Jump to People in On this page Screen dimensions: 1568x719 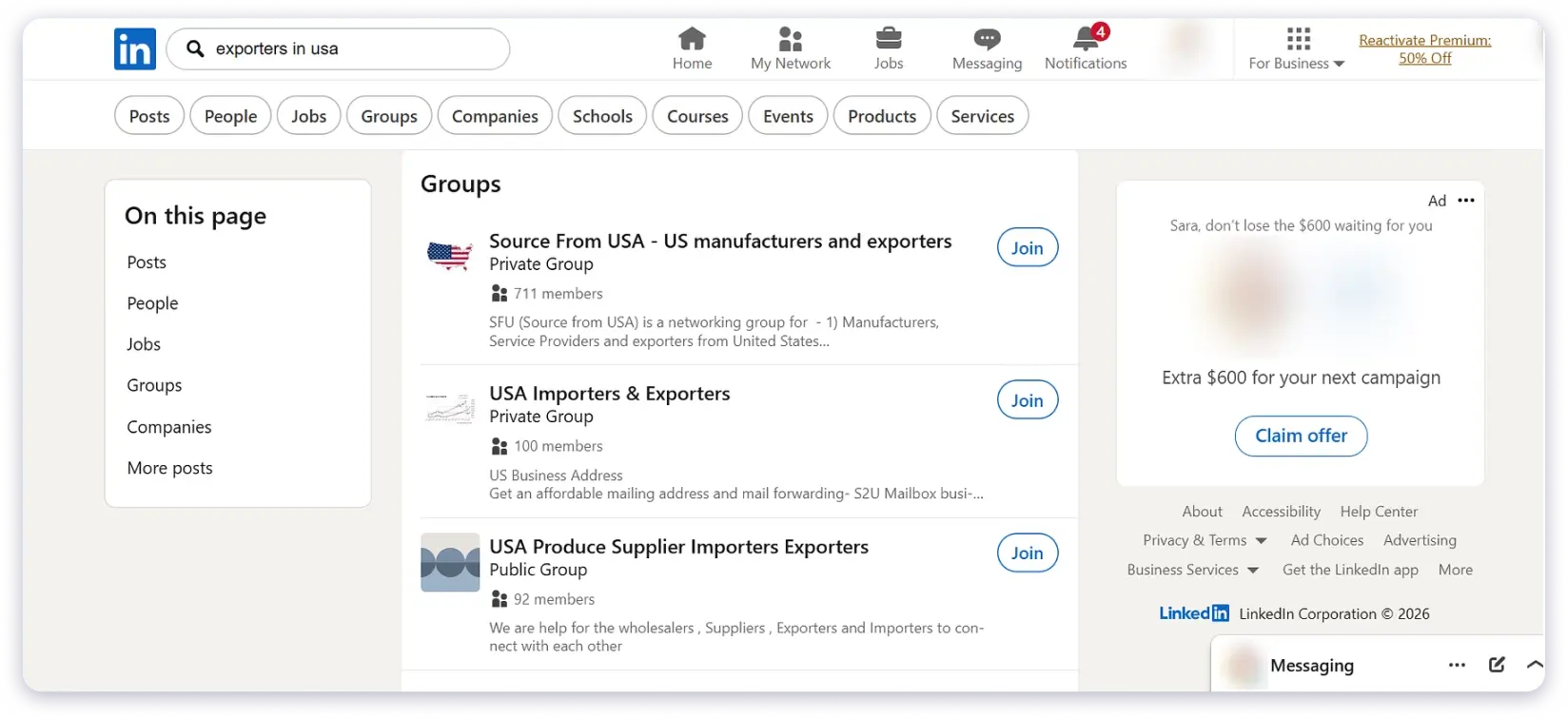[x=152, y=302]
